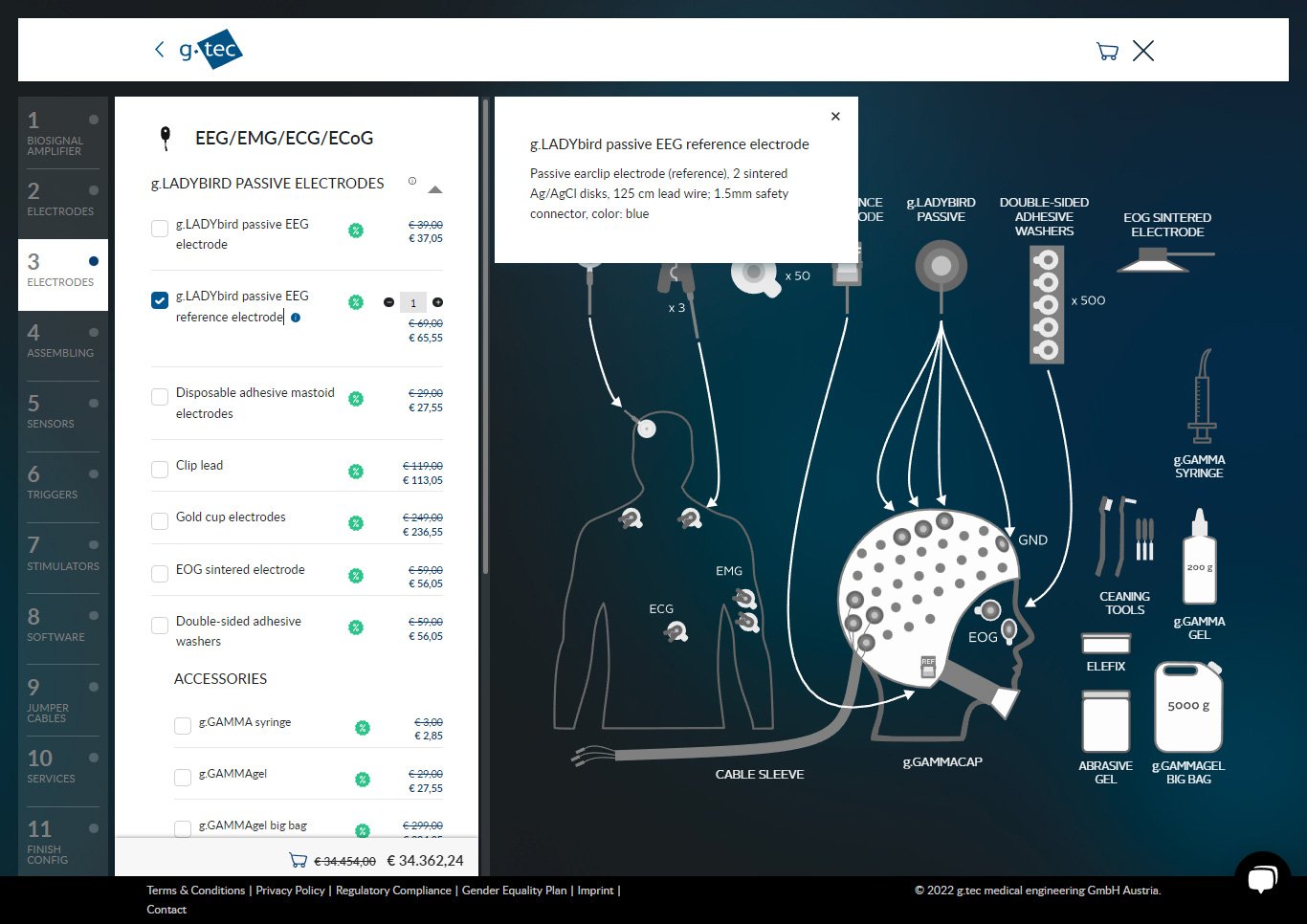Click the discount badge for Clip lead

pos(356,472)
